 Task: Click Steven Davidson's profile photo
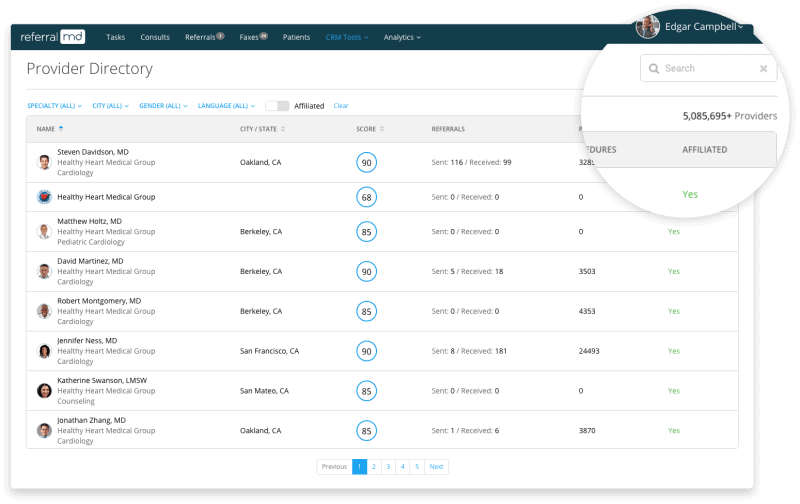(x=44, y=162)
